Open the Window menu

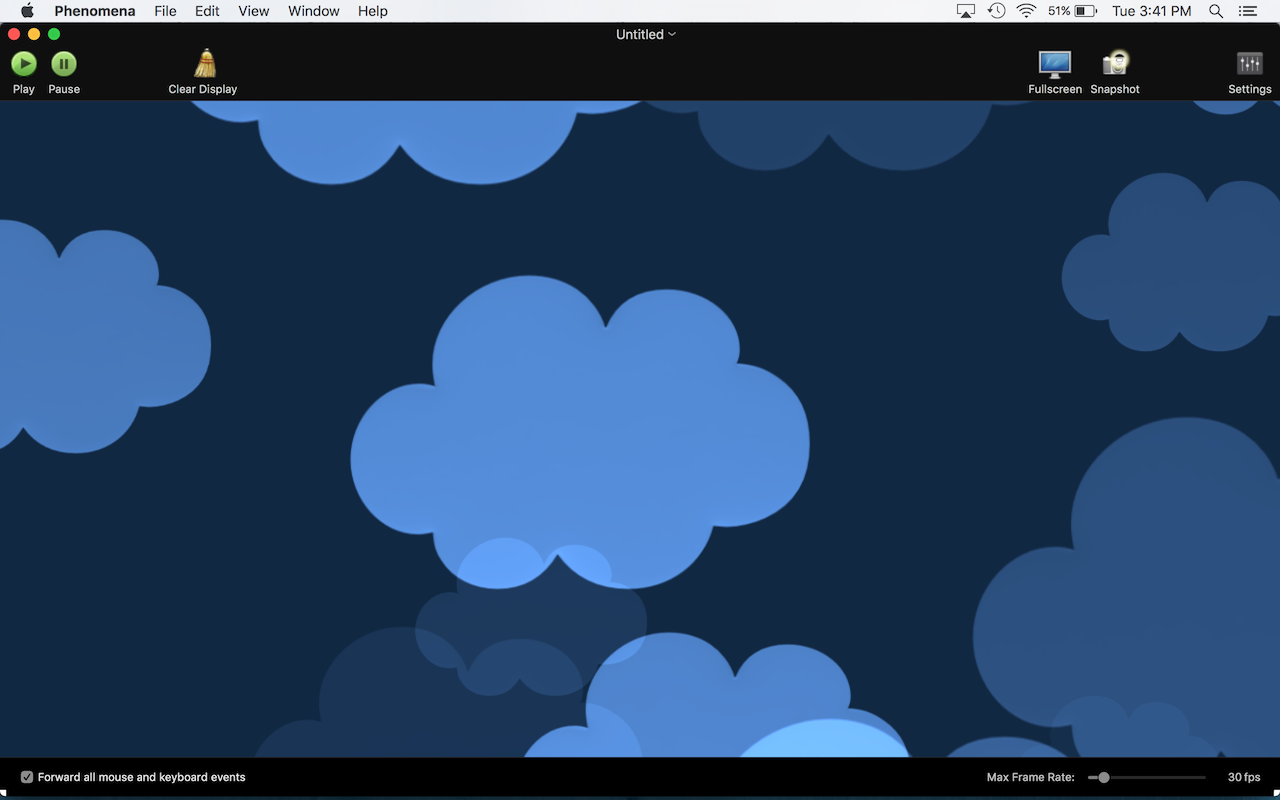point(314,11)
